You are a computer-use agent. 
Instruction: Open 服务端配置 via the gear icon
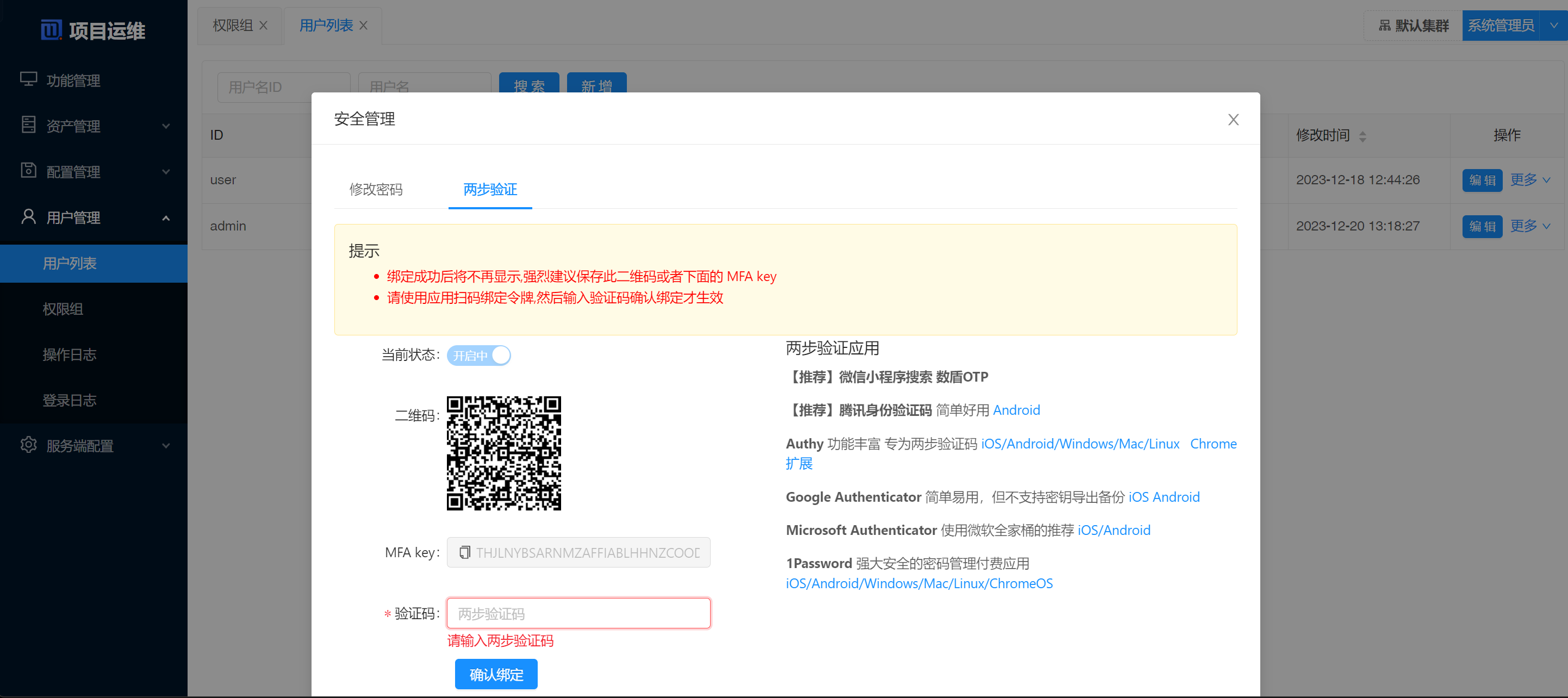click(29, 445)
